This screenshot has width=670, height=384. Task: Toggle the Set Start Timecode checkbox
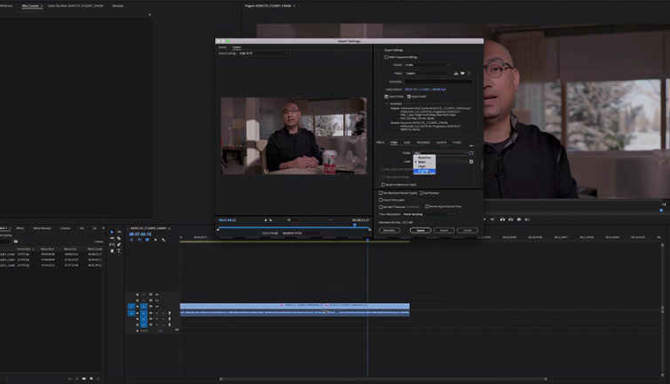(x=381, y=207)
